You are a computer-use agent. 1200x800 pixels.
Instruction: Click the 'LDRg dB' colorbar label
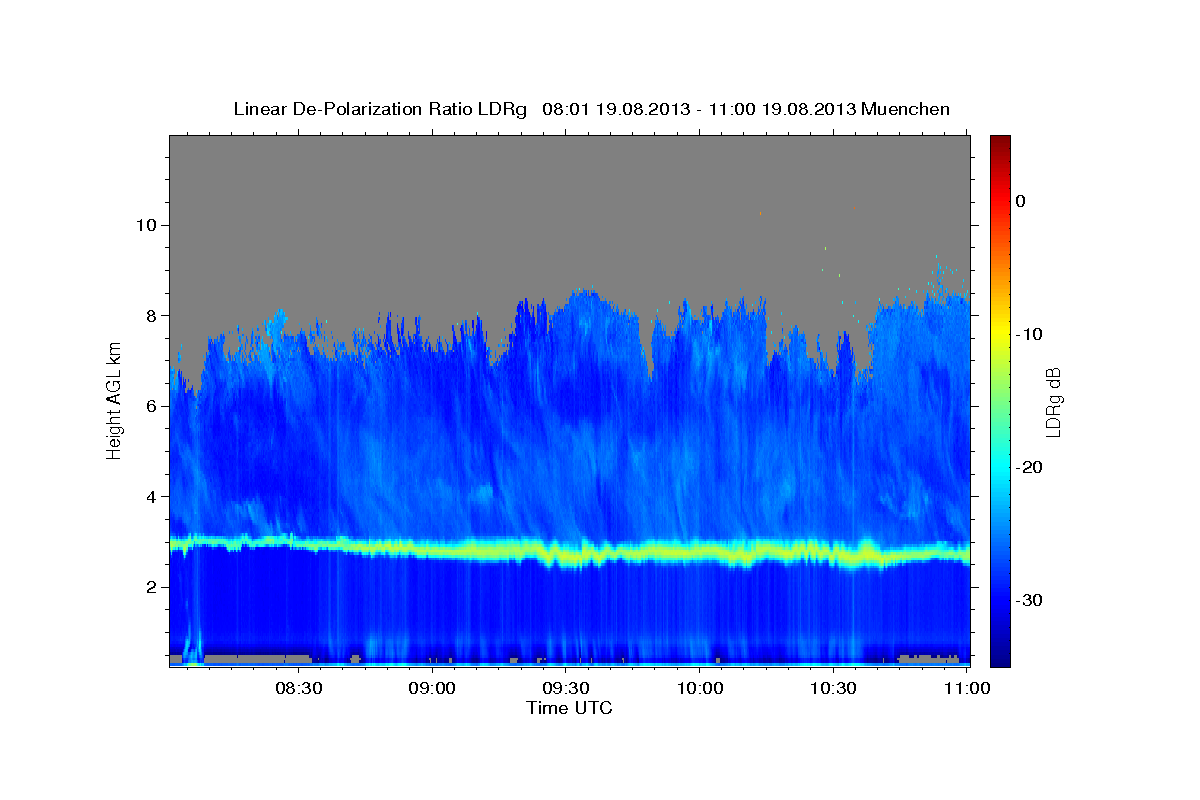click(1052, 401)
